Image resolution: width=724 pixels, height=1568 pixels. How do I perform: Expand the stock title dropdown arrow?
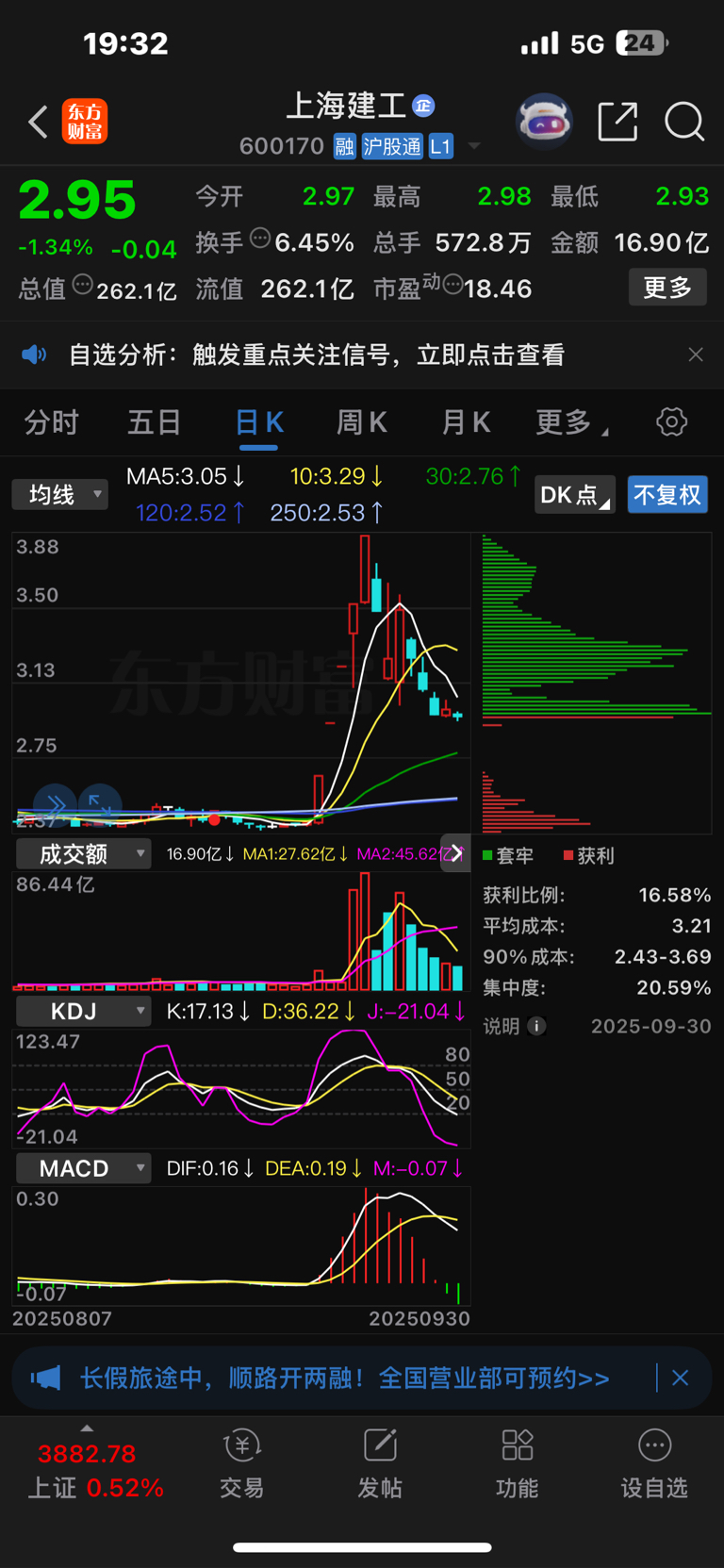coord(474,146)
